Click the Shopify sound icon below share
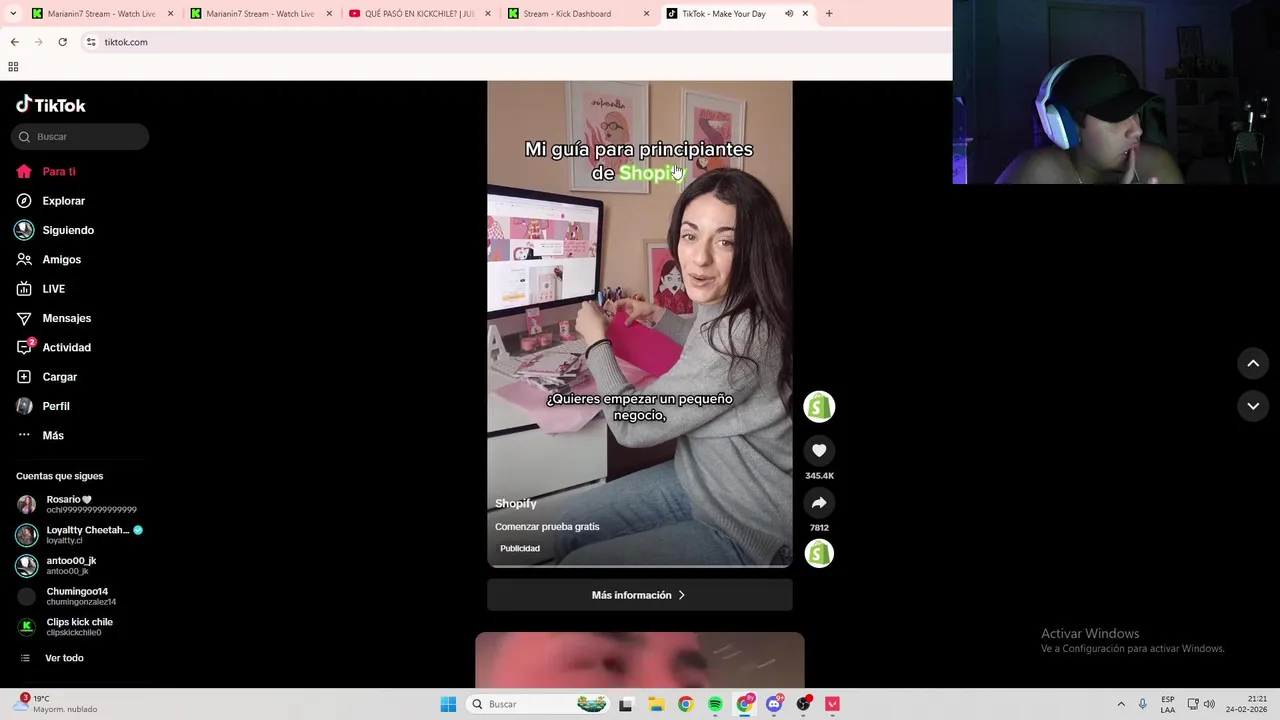1280x720 pixels. 819,553
